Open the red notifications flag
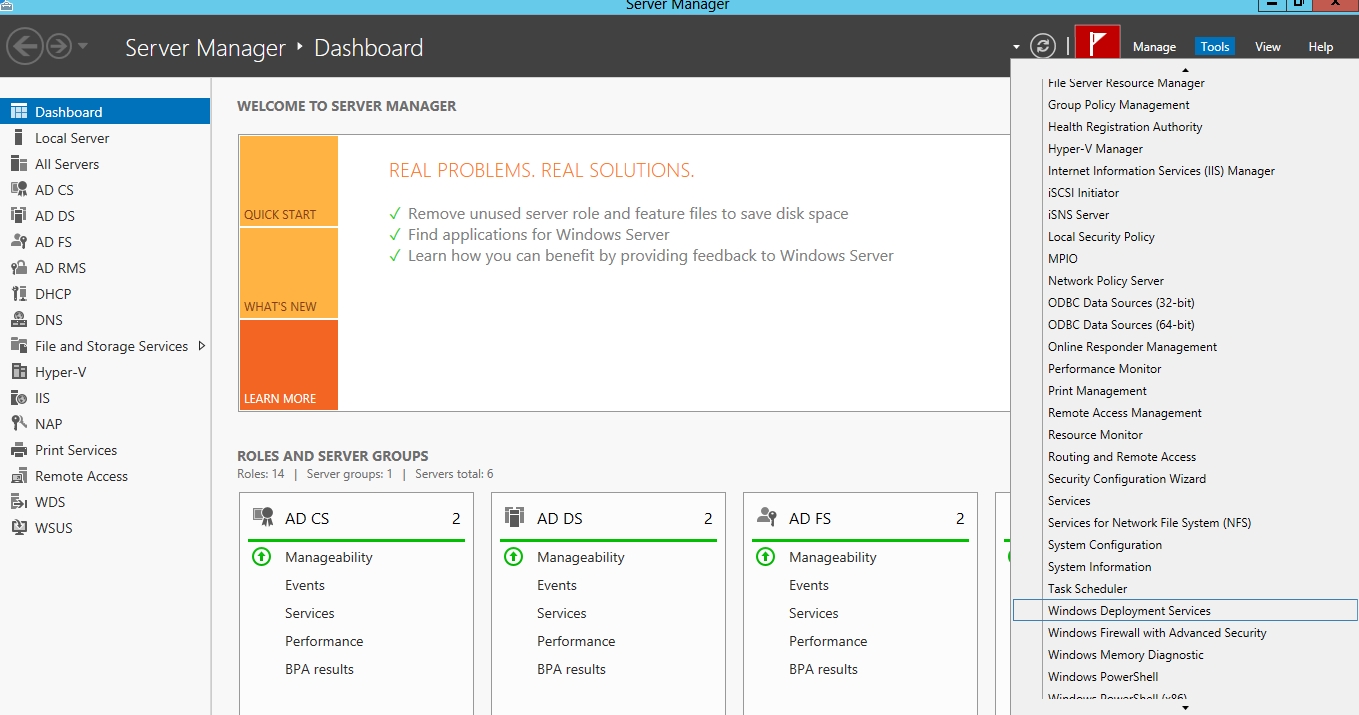The height and width of the screenshot is (715, 1359). (x=1097, y=45)
